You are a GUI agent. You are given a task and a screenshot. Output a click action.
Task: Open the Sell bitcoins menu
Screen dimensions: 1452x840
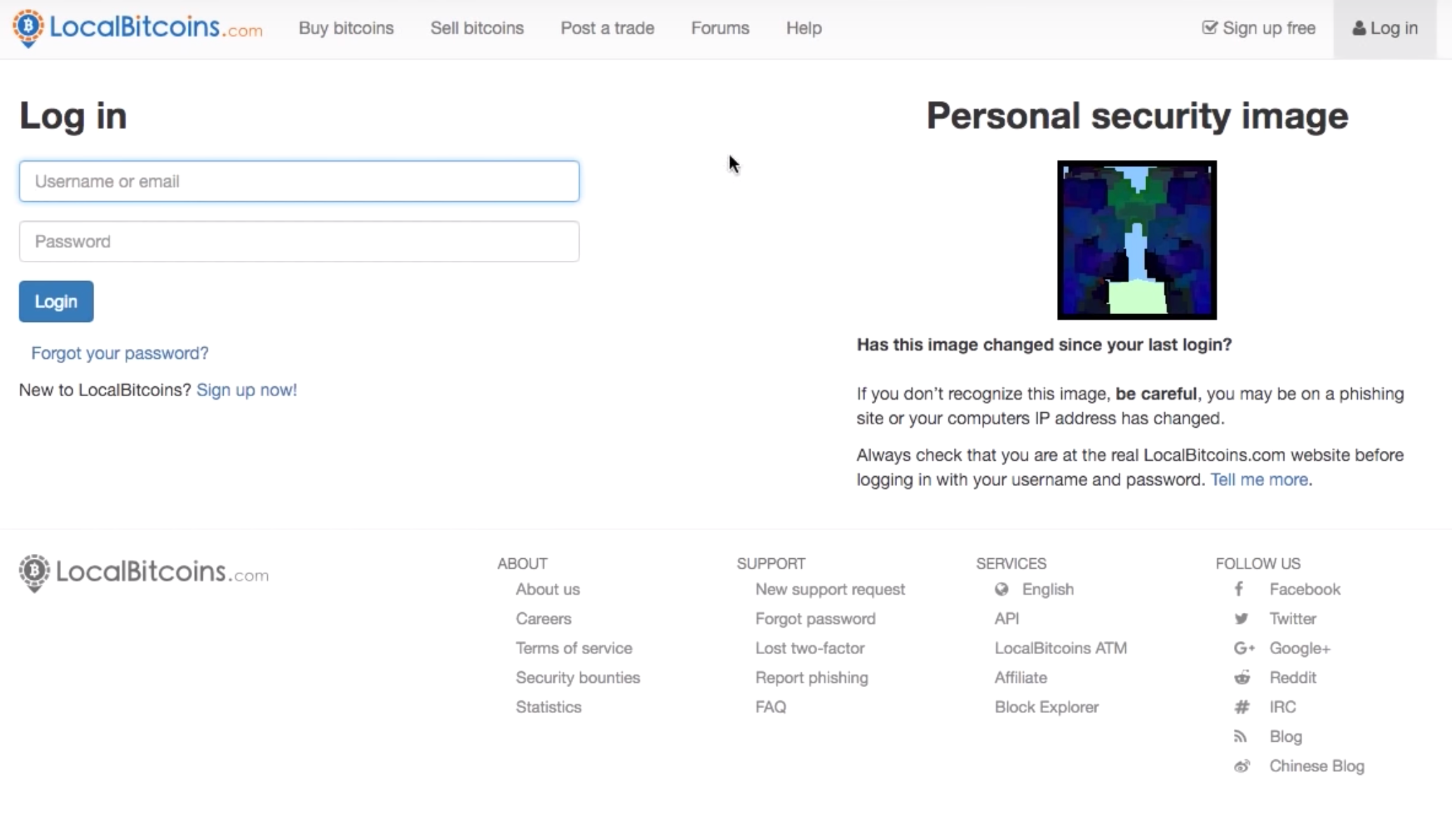[x=477, y=28]
